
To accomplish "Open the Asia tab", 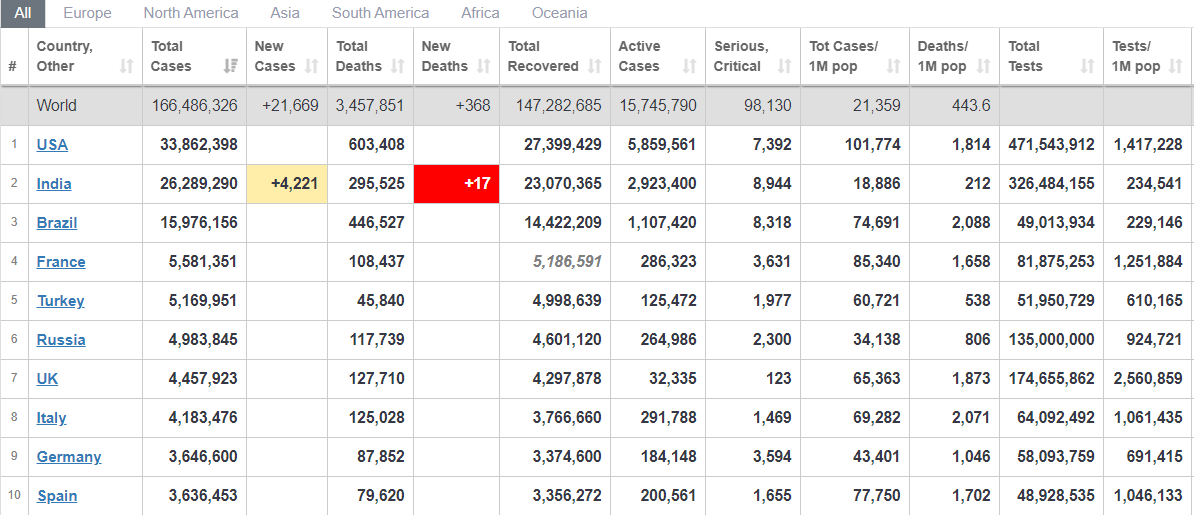I will click(x=285, y=13).
